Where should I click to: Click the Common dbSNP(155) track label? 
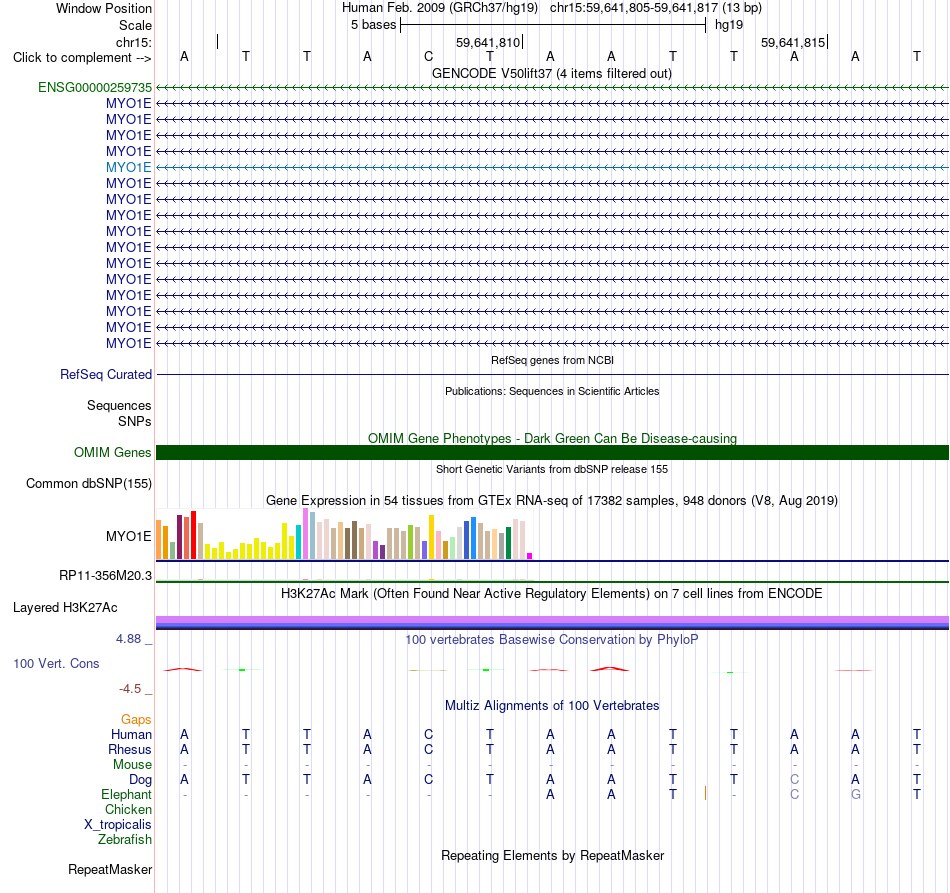pos(88,483)
